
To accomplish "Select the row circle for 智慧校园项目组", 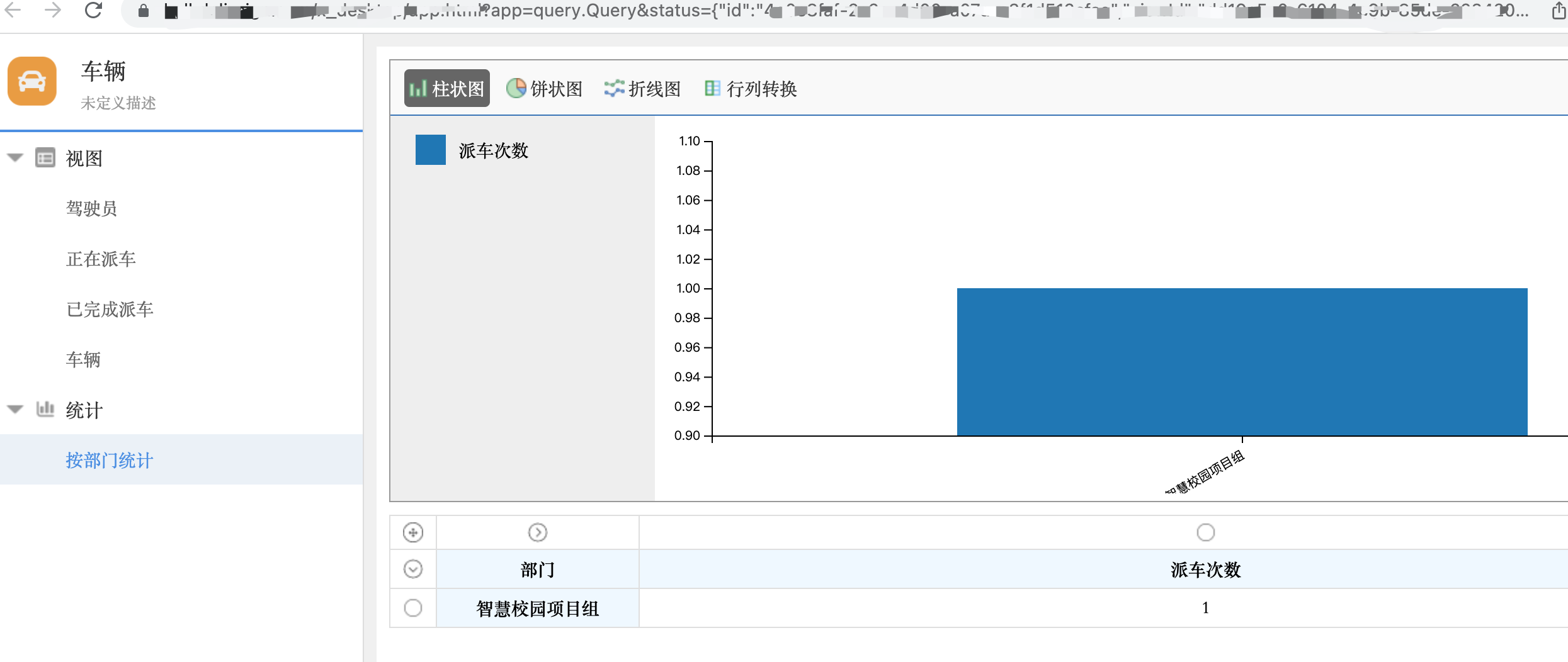I will (x=413, y=608).
